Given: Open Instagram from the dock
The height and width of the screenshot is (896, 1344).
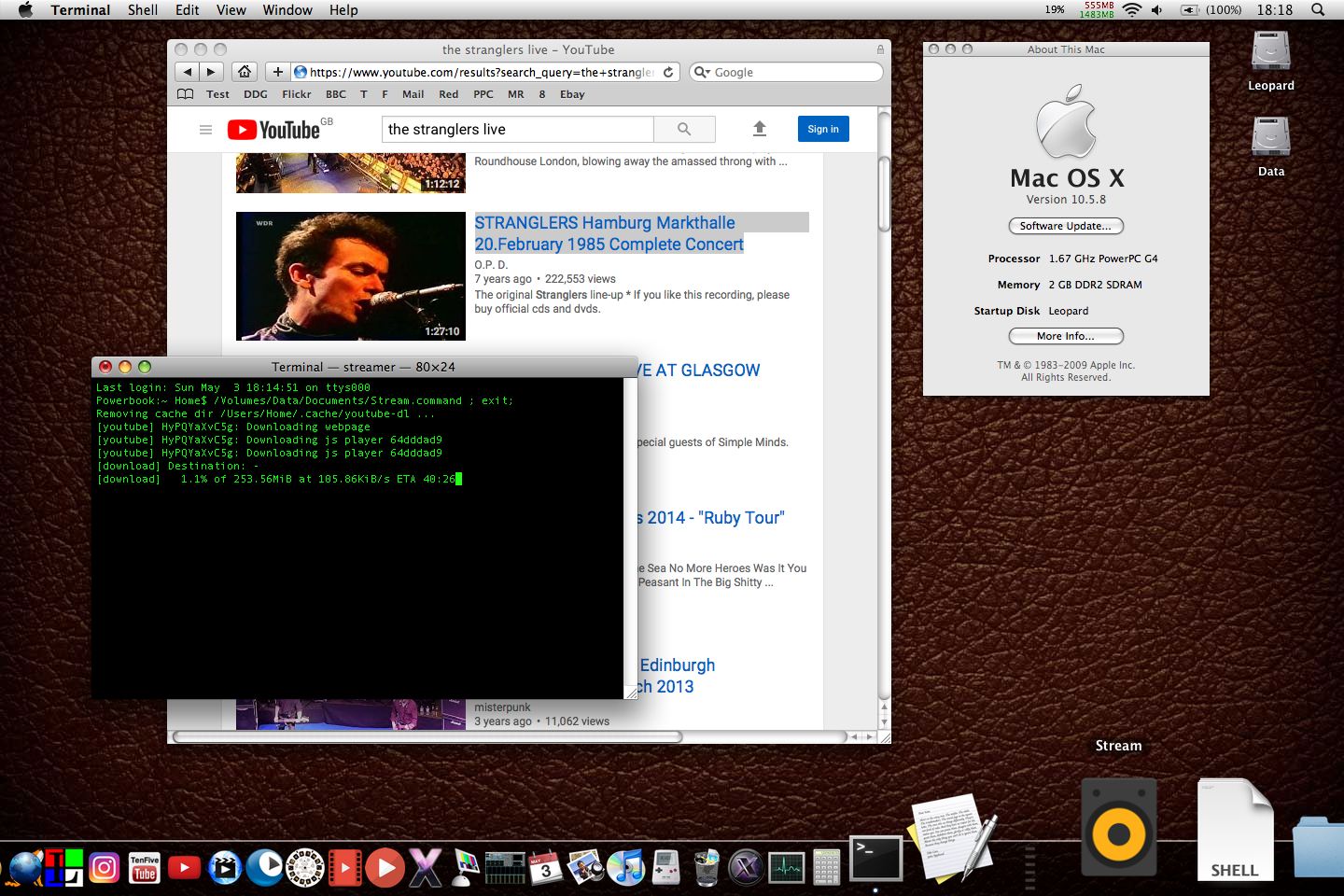Looking at the screenshot, I should (104, 868).
